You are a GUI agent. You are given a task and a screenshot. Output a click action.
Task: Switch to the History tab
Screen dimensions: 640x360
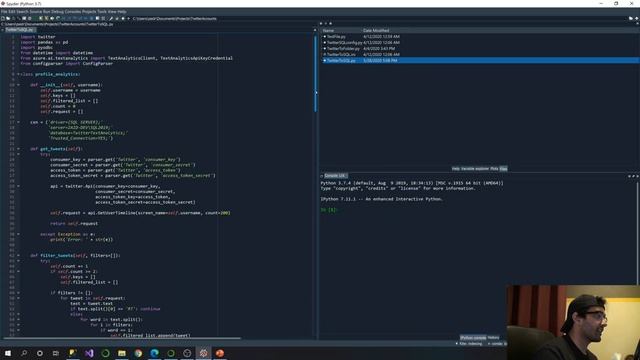coord(493,338)
